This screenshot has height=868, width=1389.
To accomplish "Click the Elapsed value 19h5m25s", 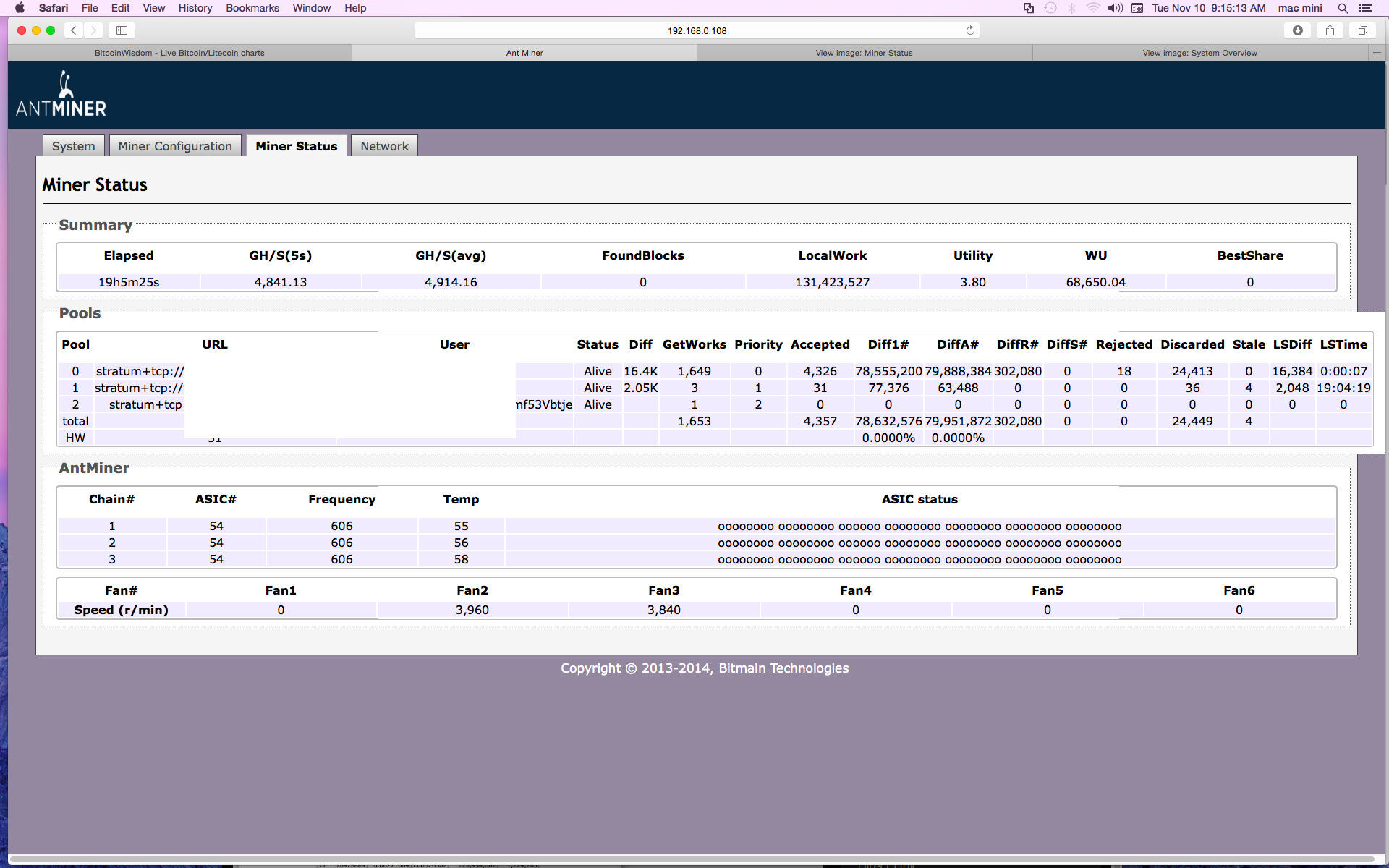I will coord(129,282).
